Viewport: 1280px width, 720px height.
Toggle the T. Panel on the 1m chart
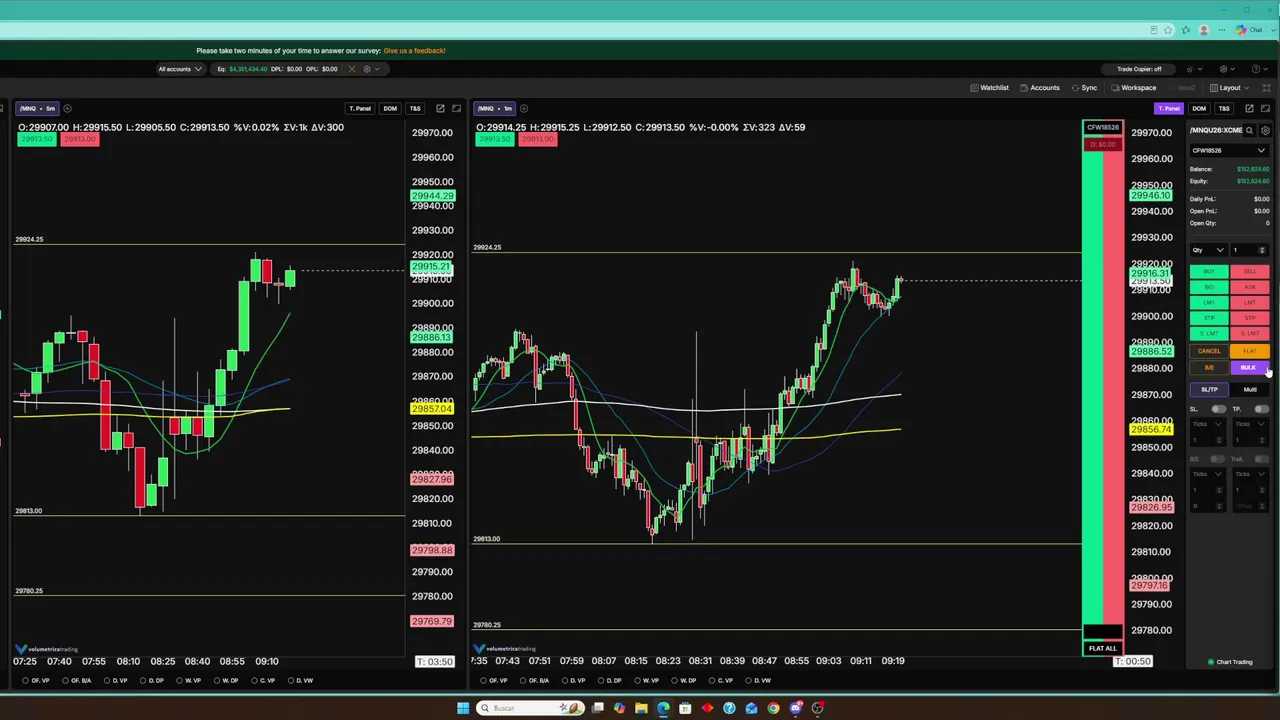coord(1169,108)
